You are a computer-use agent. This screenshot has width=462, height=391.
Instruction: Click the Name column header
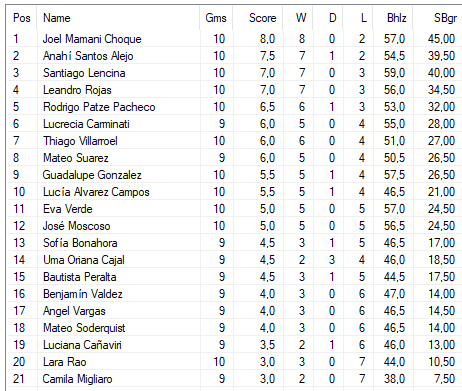point(118,18)
